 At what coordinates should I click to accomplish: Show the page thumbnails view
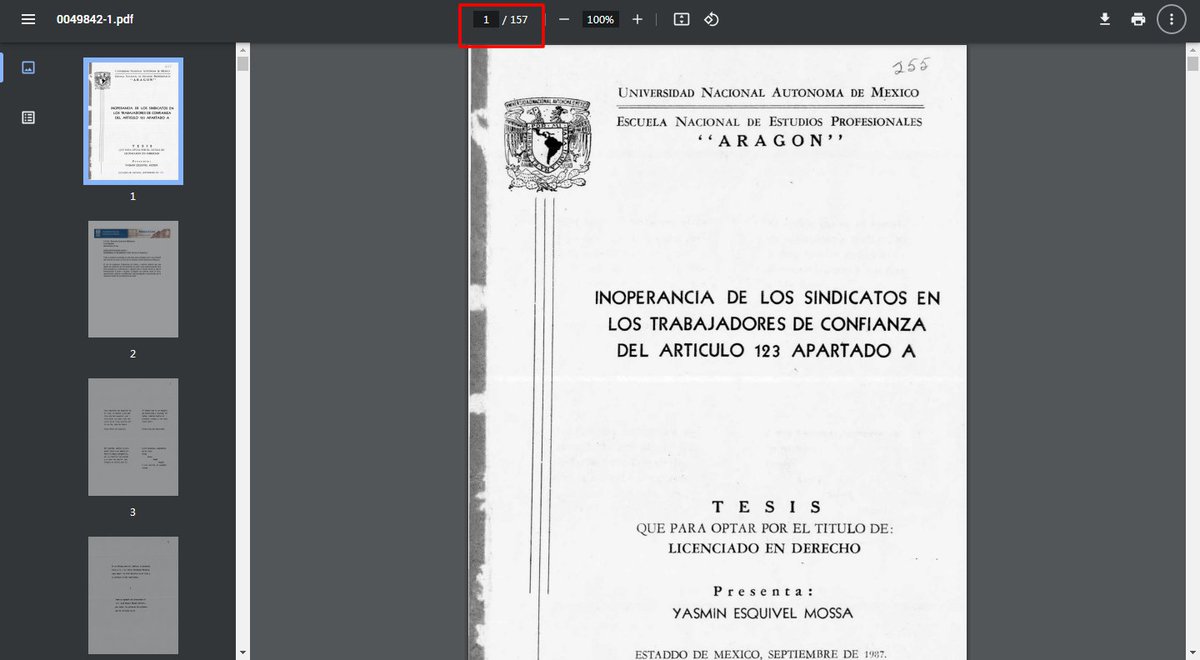coord(28,67)
